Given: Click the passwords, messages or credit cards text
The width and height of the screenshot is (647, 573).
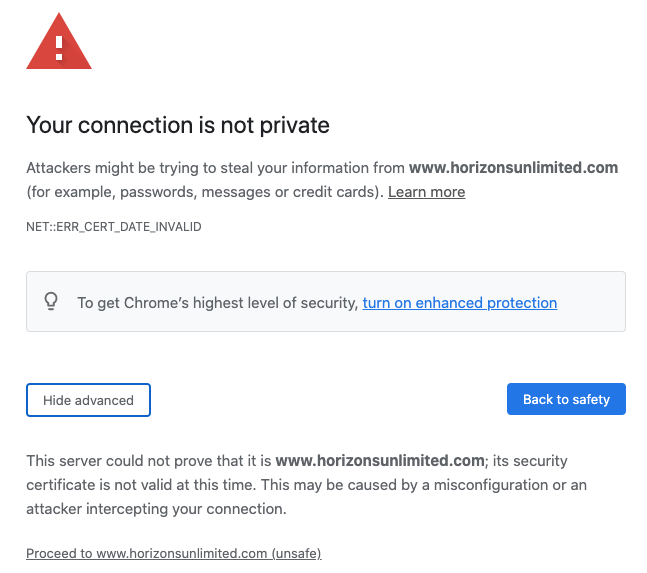Looking at the screenshot, I should coord(249,192).
